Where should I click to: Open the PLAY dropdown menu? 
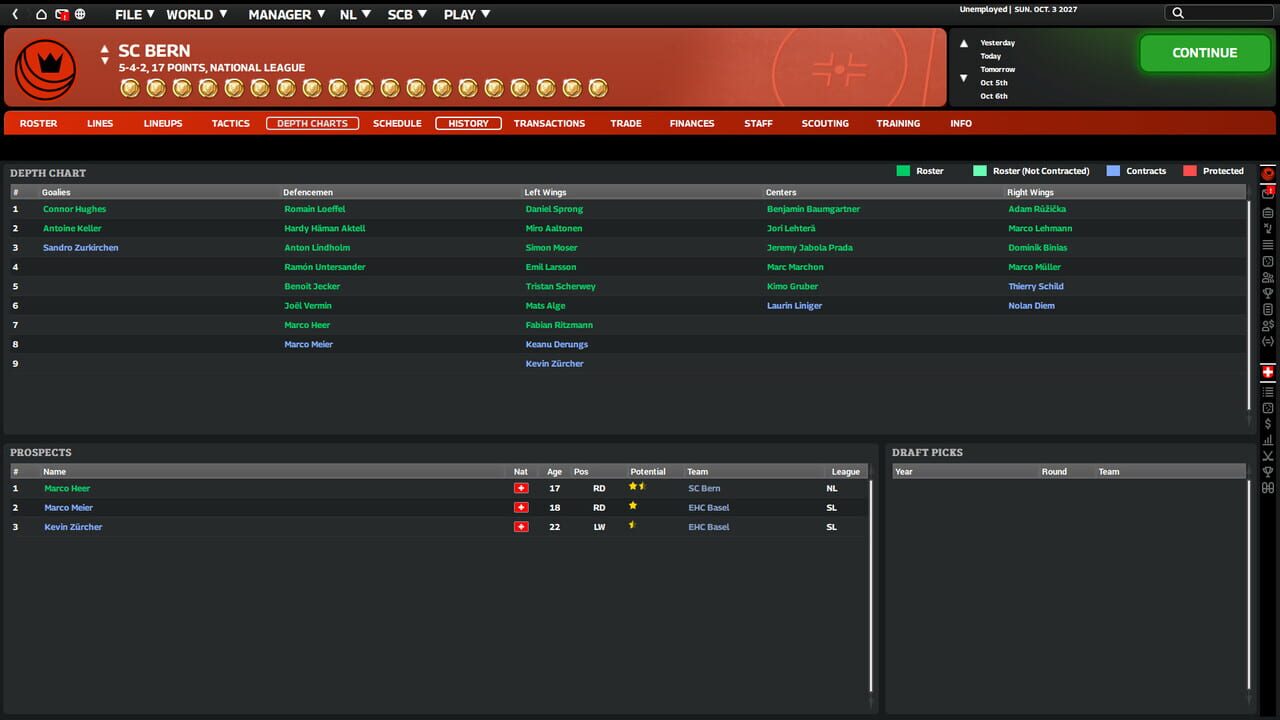[x=459, y=14]
